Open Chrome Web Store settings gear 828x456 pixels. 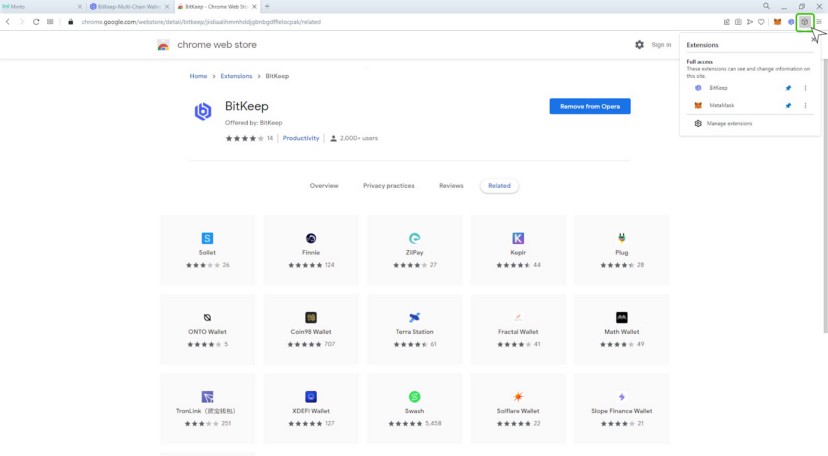[639, 45]
